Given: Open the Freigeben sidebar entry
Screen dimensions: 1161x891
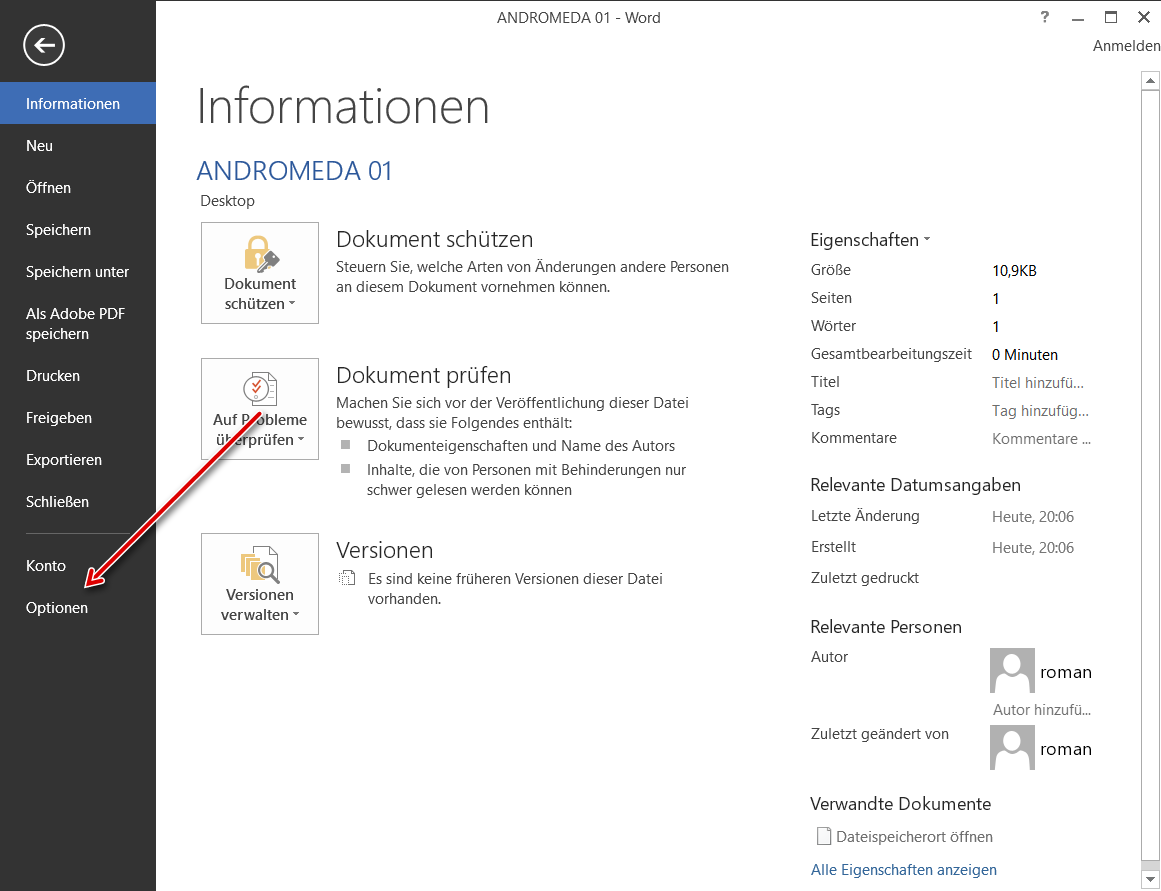Looking at the screenshot, I should (x=78, y=418).
